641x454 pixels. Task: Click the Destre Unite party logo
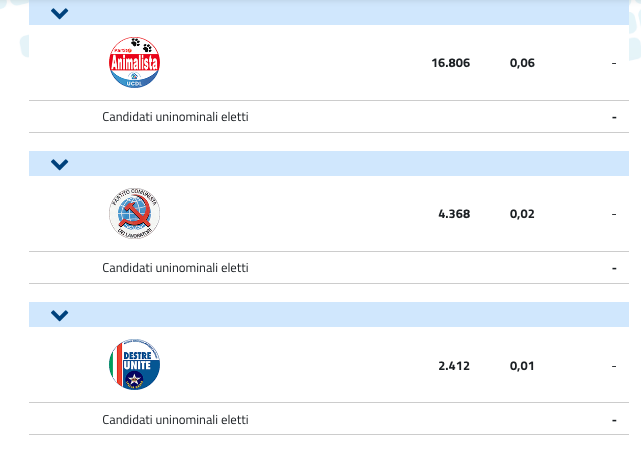(x=134, y=366)
